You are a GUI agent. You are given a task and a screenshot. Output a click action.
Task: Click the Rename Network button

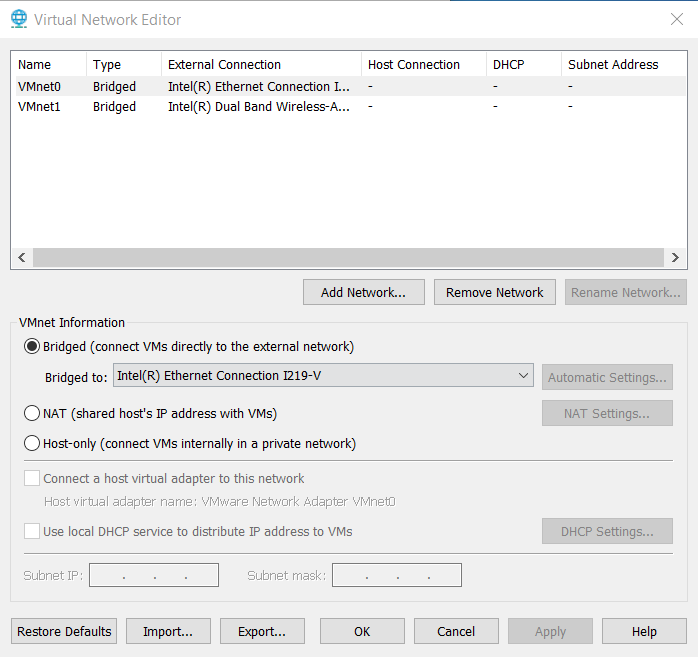tap(625, 292)
